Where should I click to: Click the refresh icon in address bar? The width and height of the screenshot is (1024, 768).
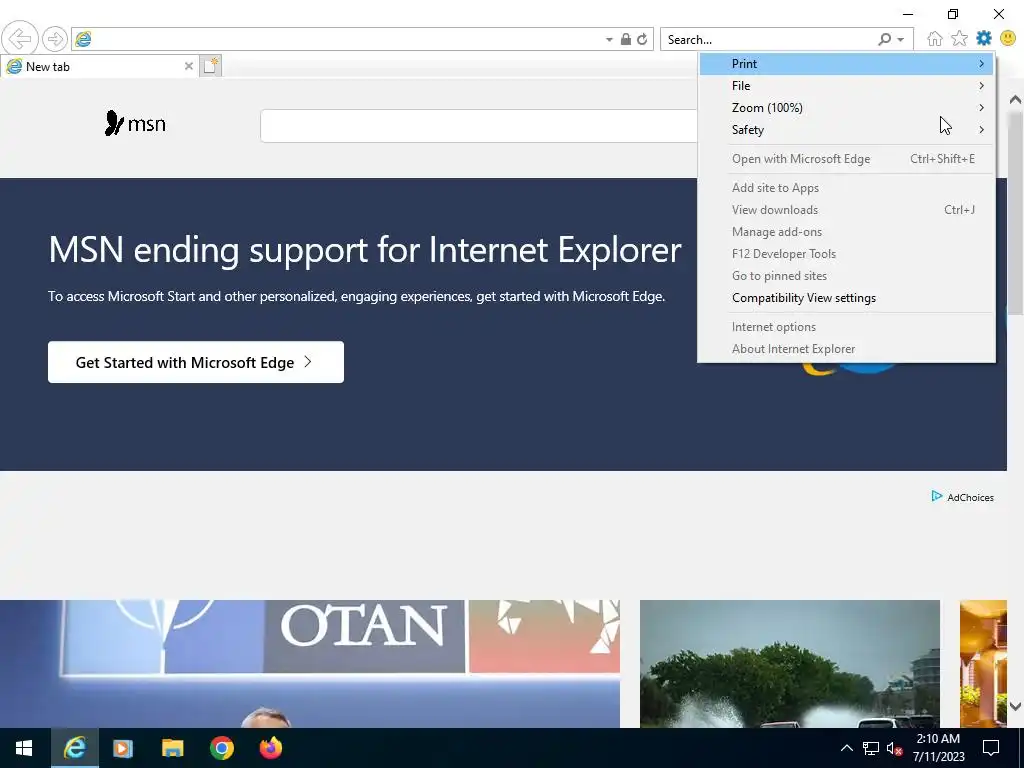[x=642, y=39]
